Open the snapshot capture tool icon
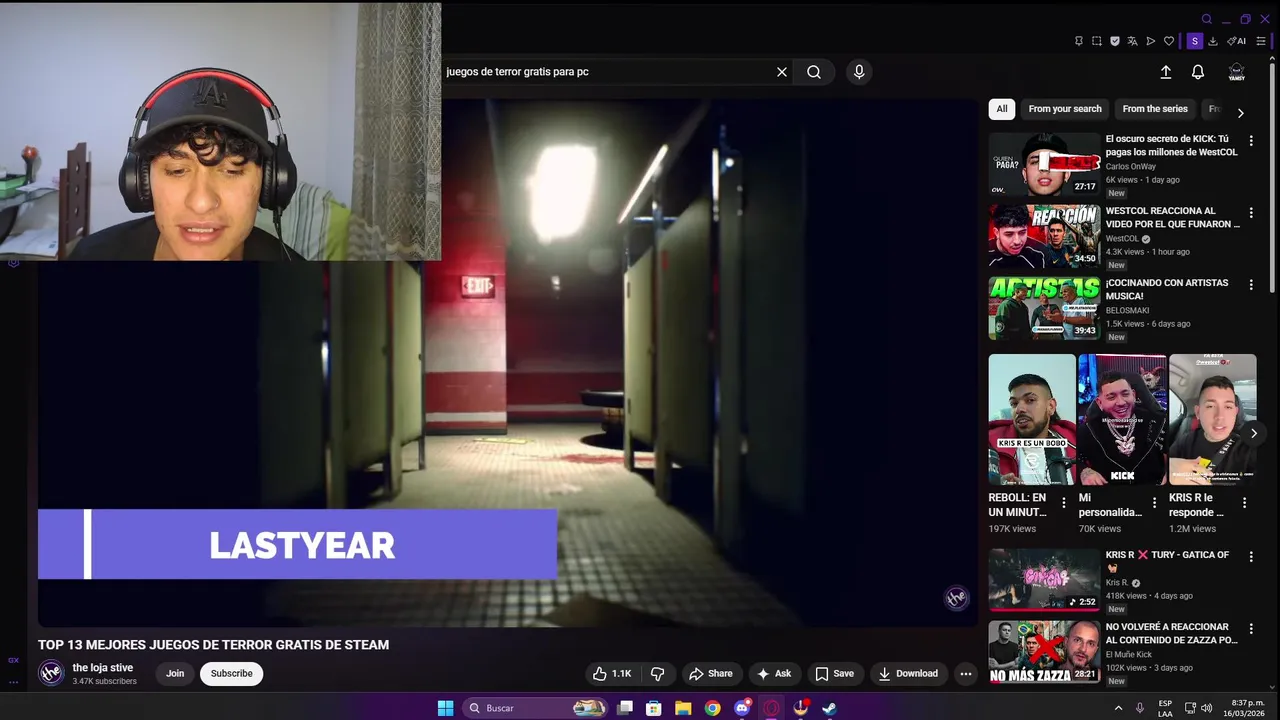 point(1097,41)
